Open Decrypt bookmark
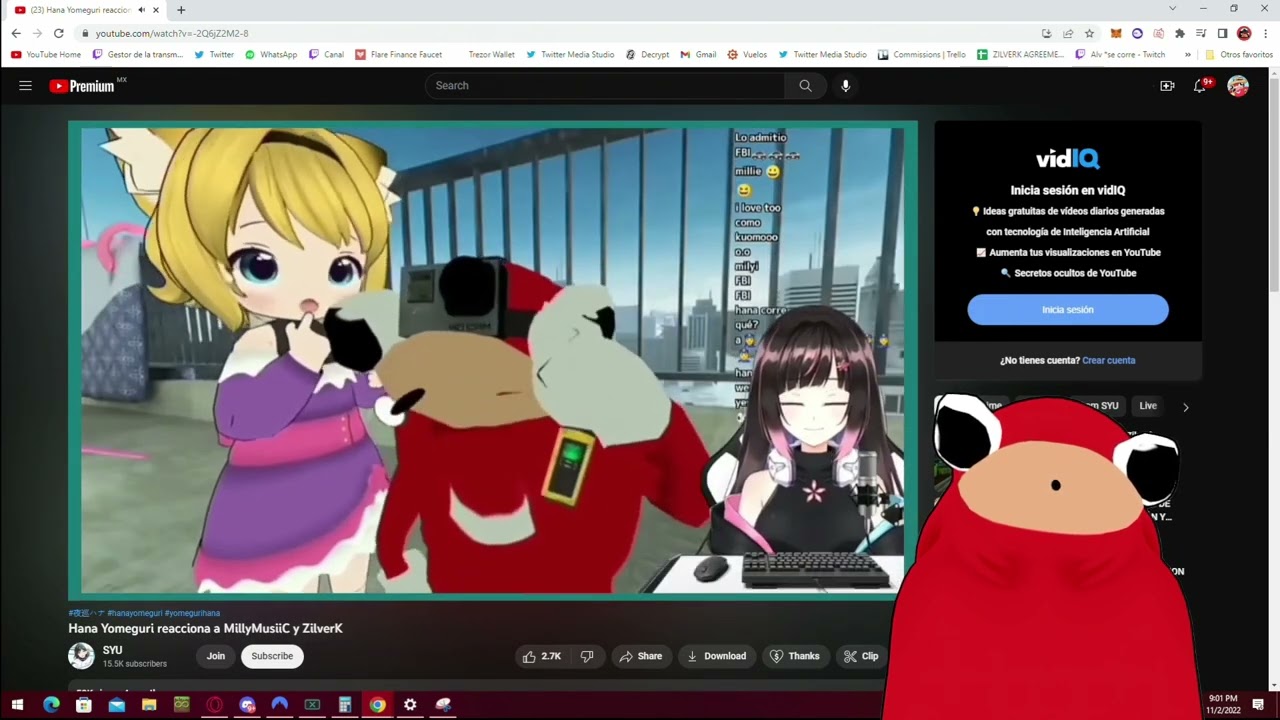The height and width of the screenshot is (720, 1280). click(x=647, y=55)
